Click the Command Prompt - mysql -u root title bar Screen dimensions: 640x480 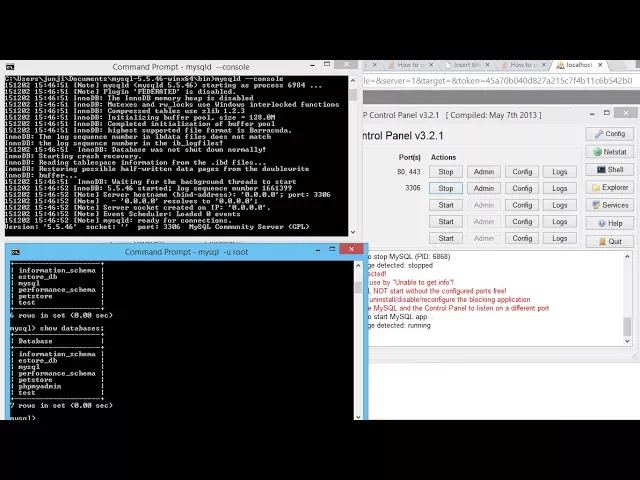tap(186, 252)
